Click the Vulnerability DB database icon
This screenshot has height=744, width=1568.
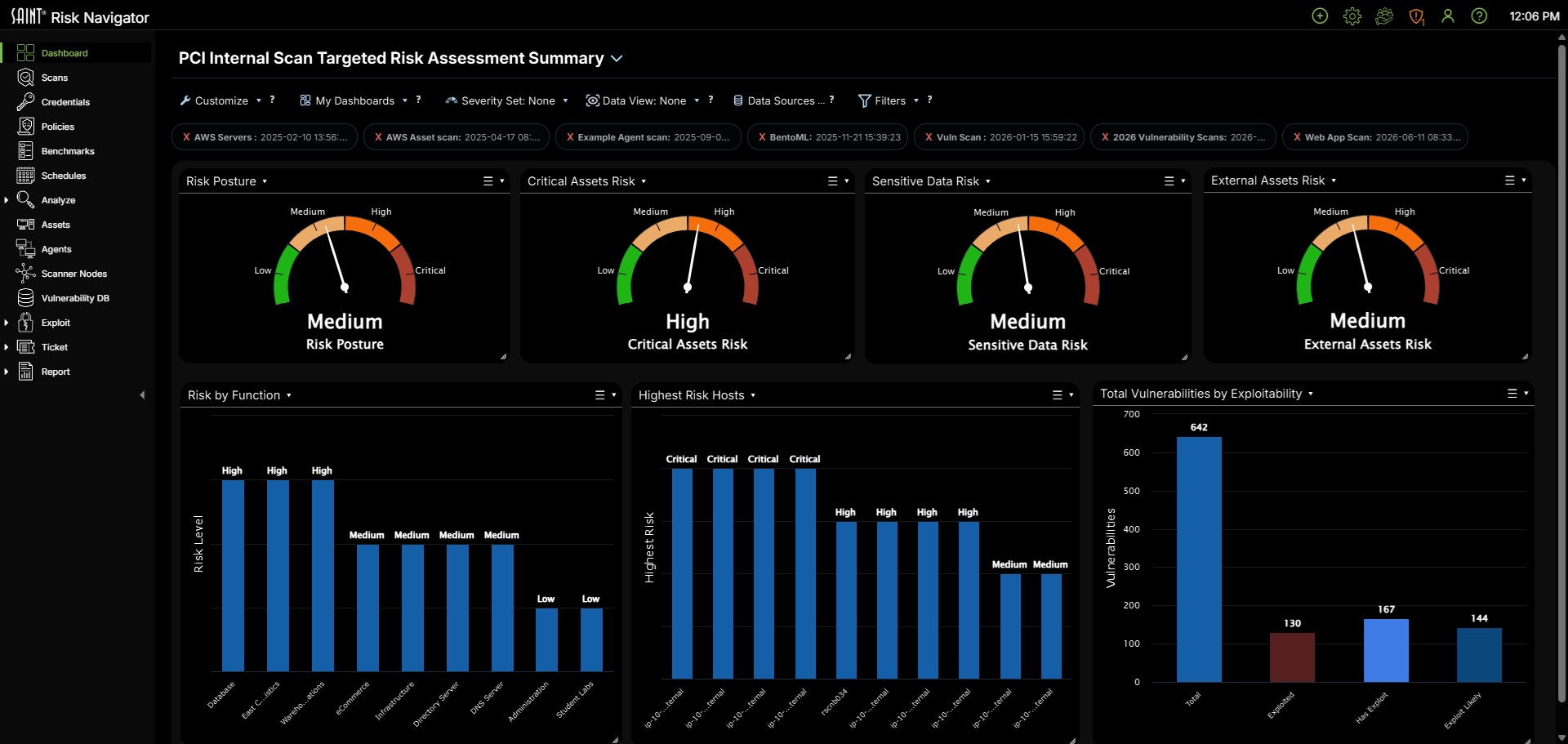[25, 298]
